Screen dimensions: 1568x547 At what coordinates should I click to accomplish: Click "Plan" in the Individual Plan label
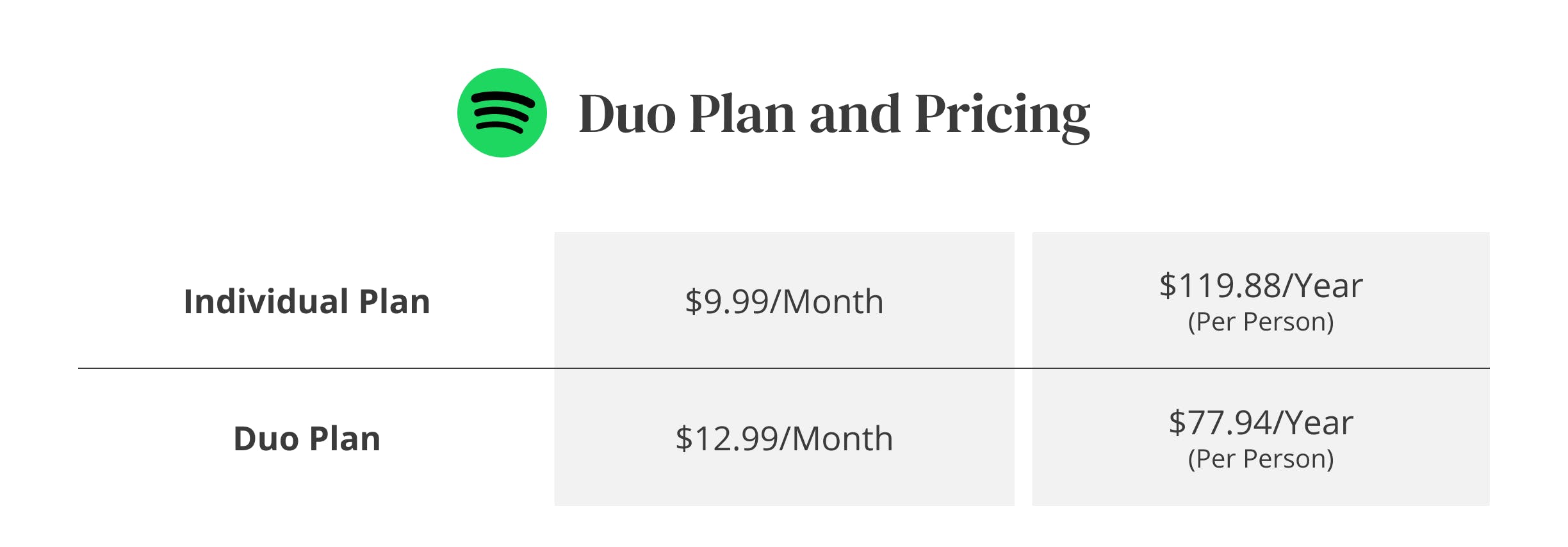pyautogui.click(x=395, y=301)
